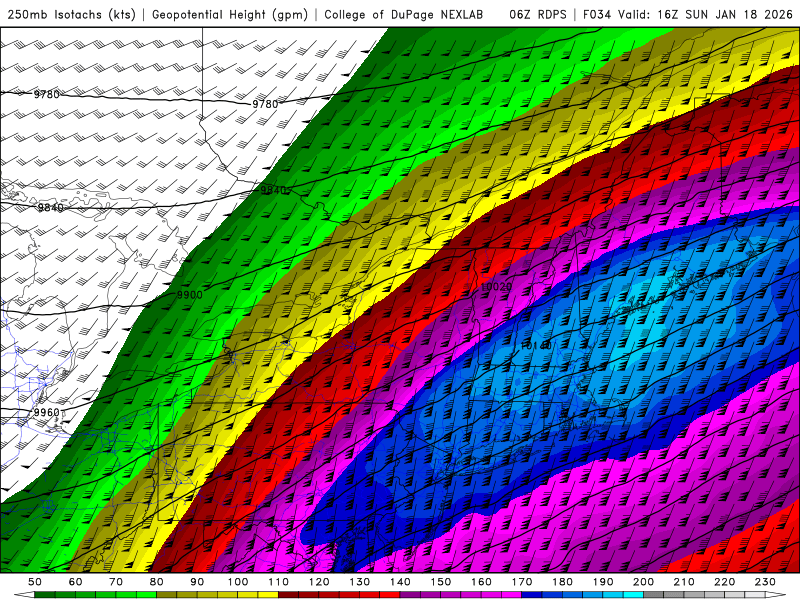
Task: Select the dark red swatch starting at 110
Action: point(288,595)
